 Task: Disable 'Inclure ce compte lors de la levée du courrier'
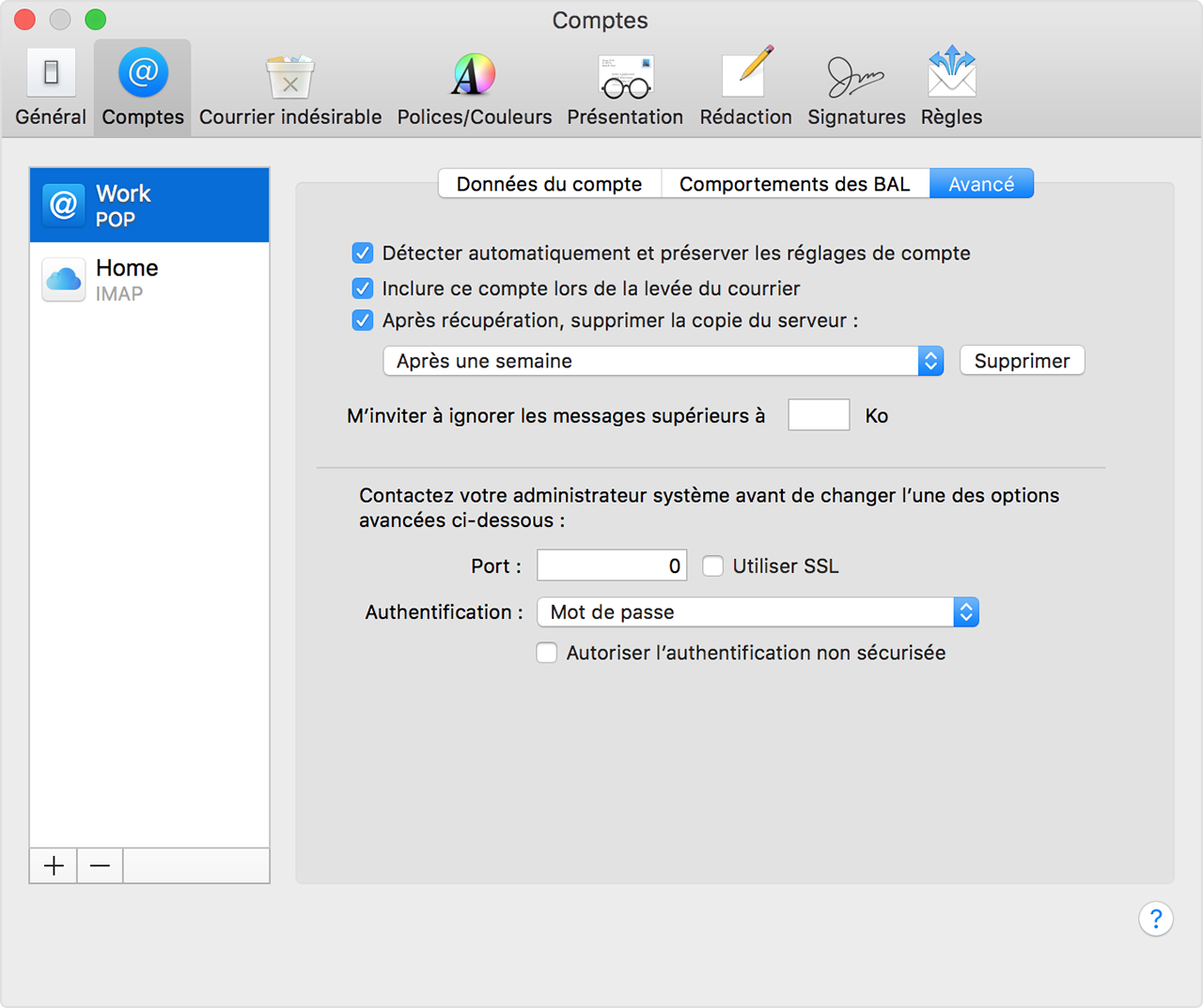pos(363,288)
